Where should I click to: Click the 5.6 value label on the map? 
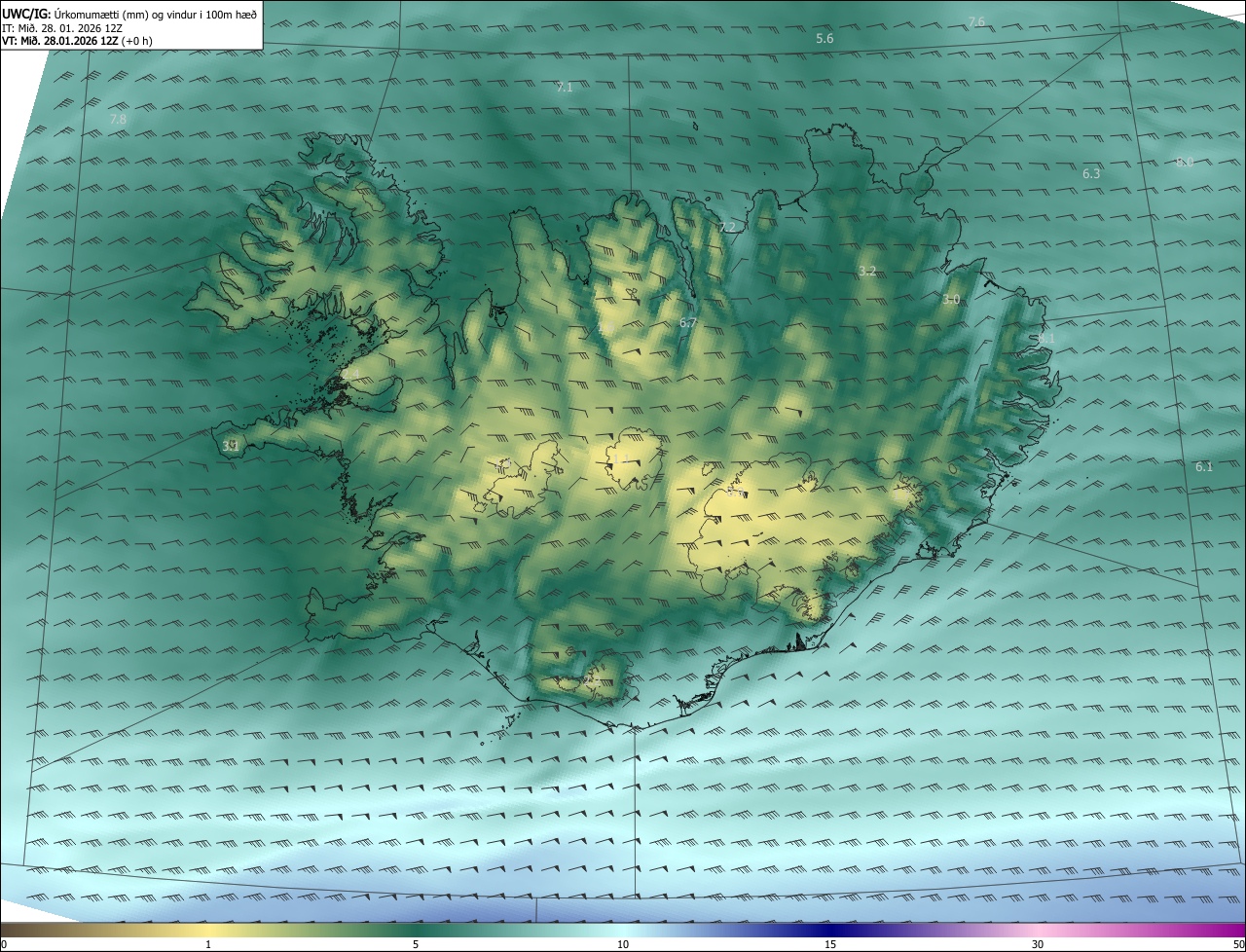825,38
